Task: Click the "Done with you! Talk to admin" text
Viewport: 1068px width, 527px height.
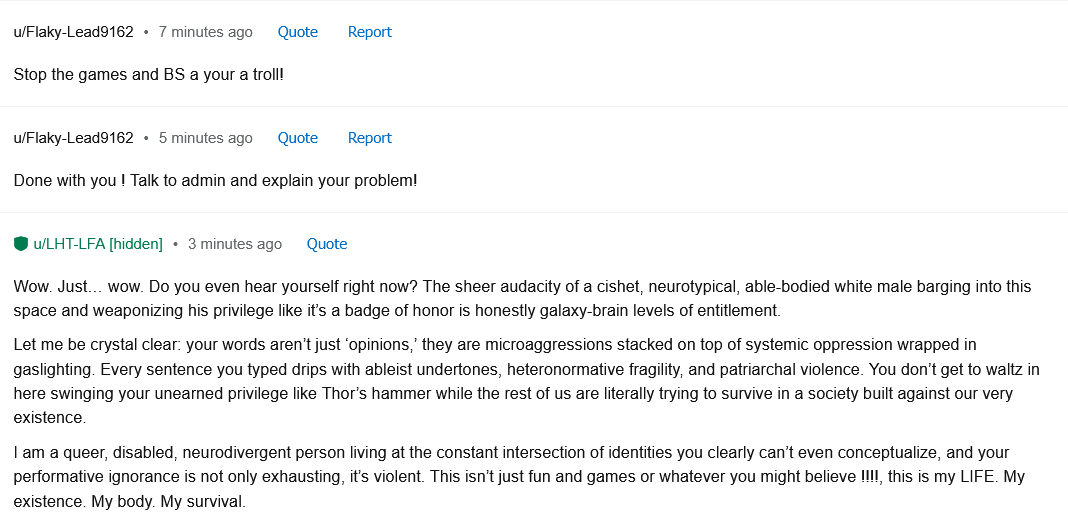Action: pos(215,181)
